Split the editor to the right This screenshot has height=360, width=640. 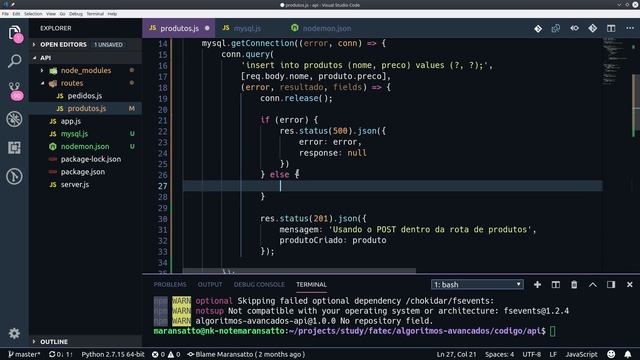tap(611, 29)
